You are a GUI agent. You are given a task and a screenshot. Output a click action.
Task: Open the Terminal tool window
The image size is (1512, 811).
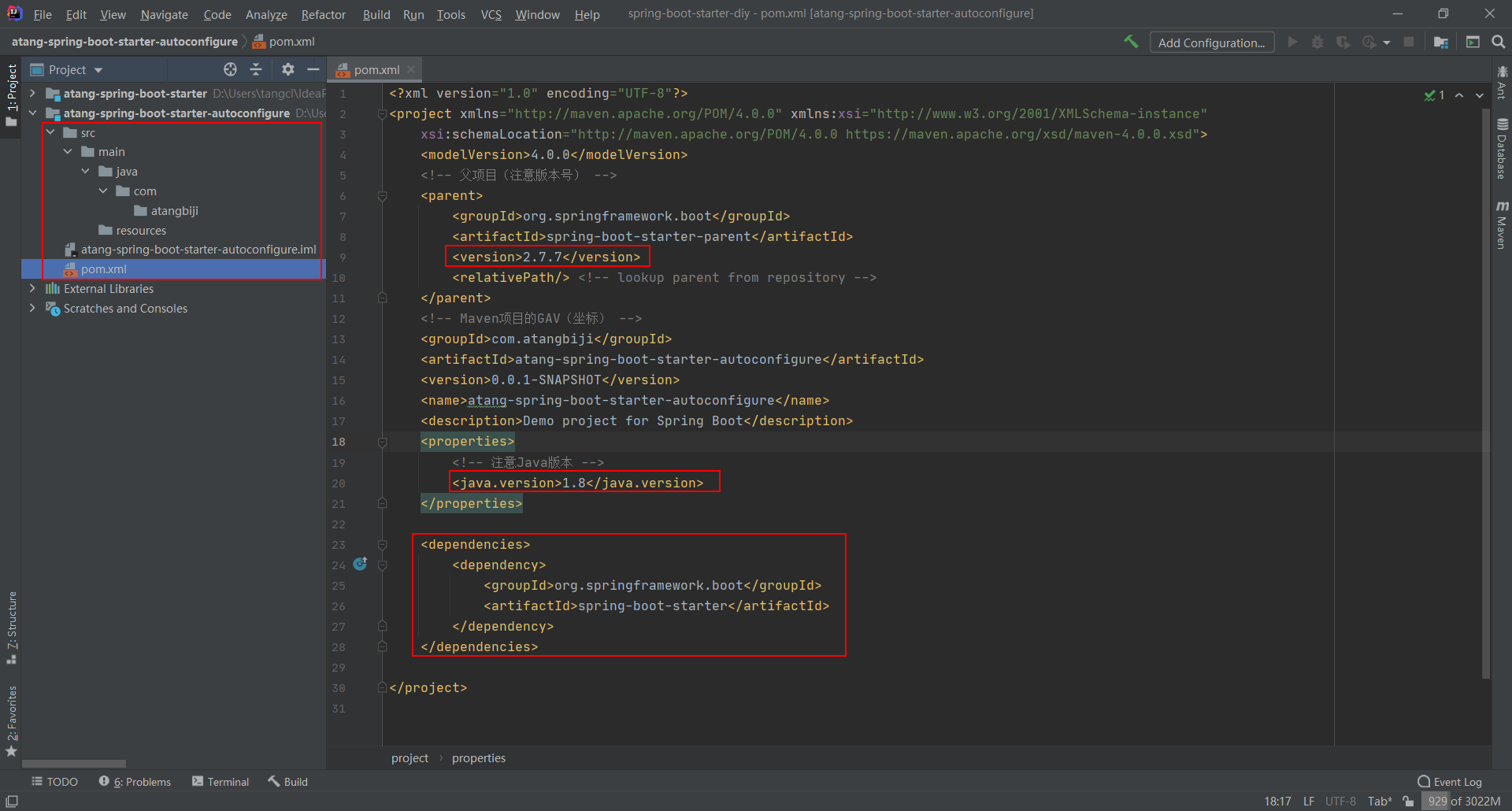220,781
